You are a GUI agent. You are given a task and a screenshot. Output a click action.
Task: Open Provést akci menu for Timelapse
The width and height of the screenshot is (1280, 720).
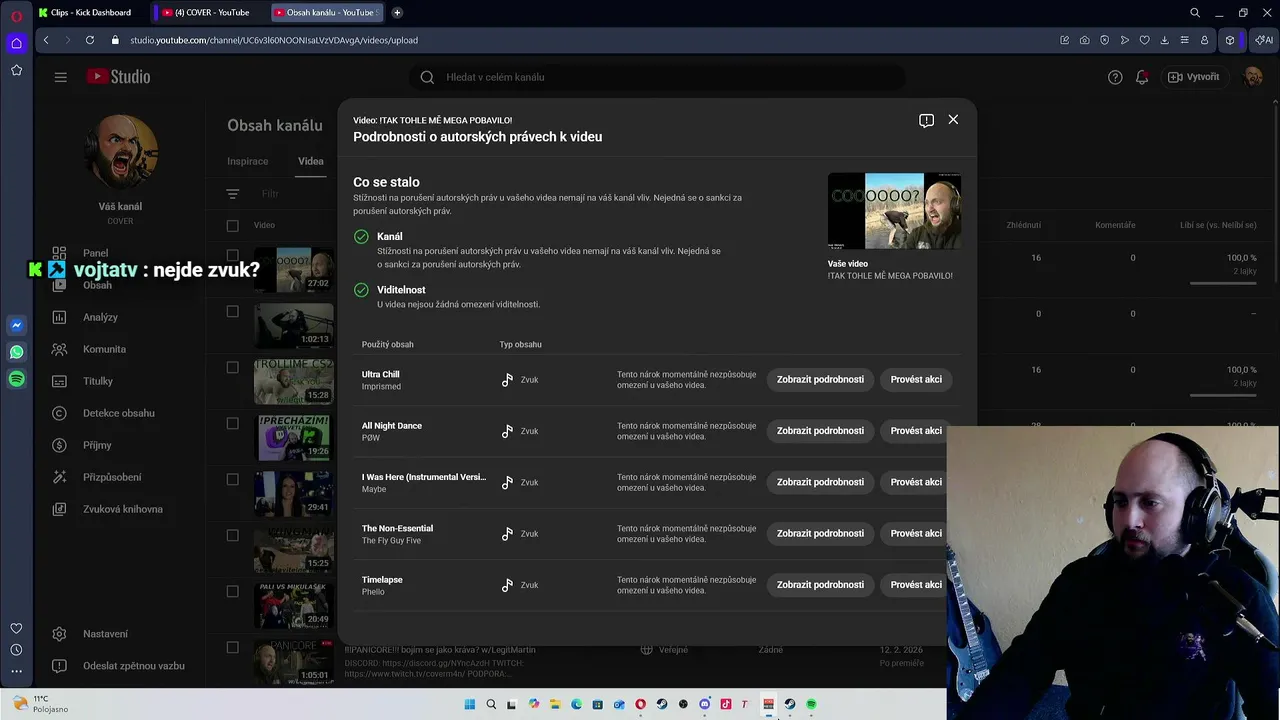tap(915, 585)
